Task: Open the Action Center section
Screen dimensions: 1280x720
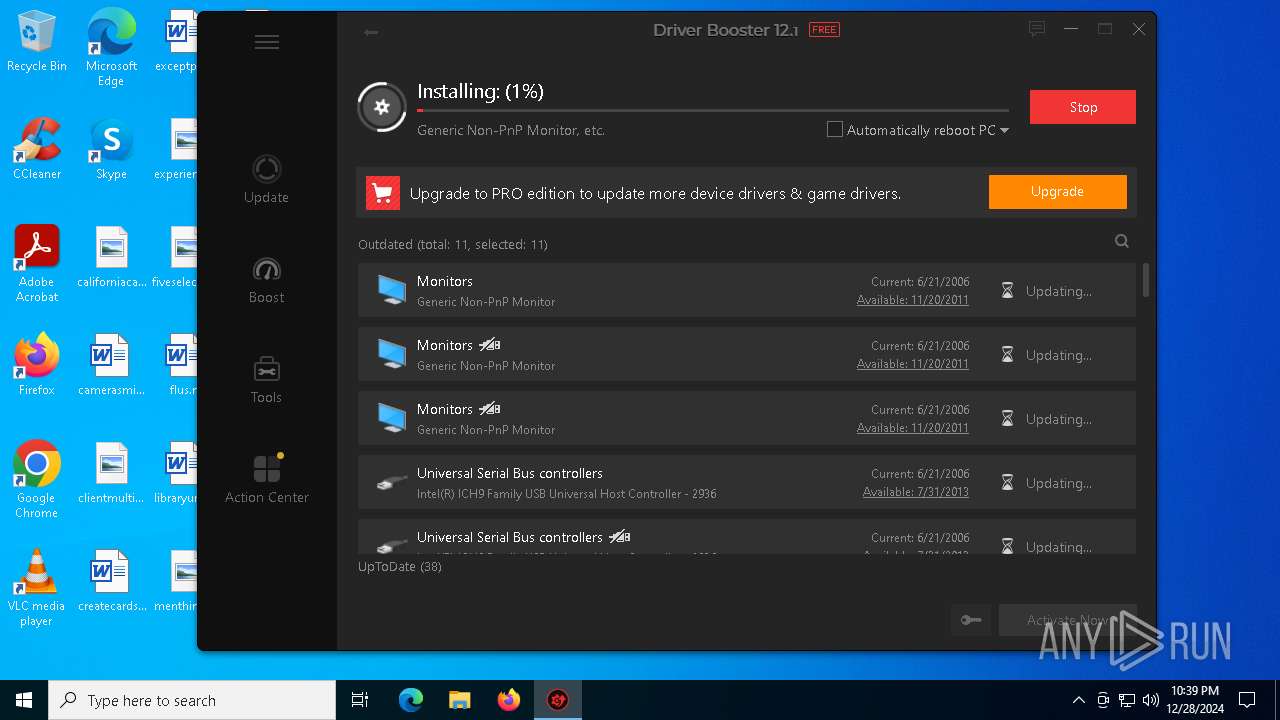Action: tap(266, 478)
